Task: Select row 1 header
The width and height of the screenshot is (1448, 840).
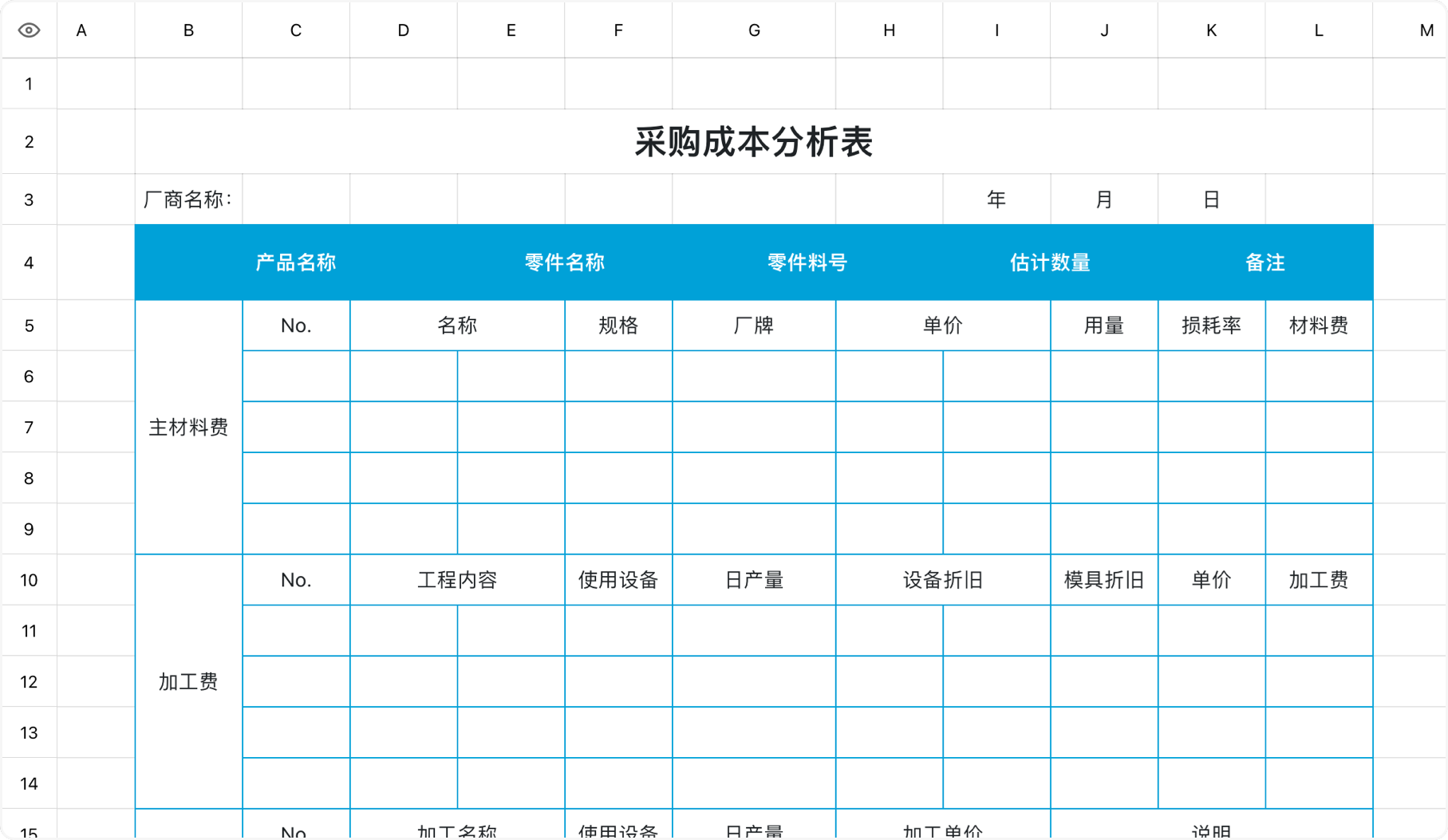Action: click(x=29, y=84)
